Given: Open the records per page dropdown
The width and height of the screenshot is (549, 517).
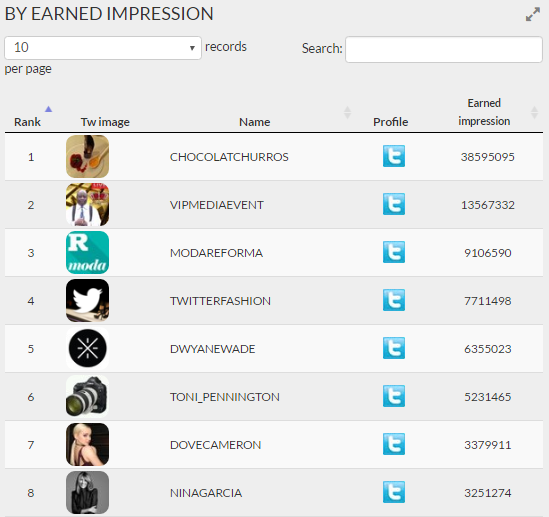Looking at the screenshot, I should (x=103, y=48).
